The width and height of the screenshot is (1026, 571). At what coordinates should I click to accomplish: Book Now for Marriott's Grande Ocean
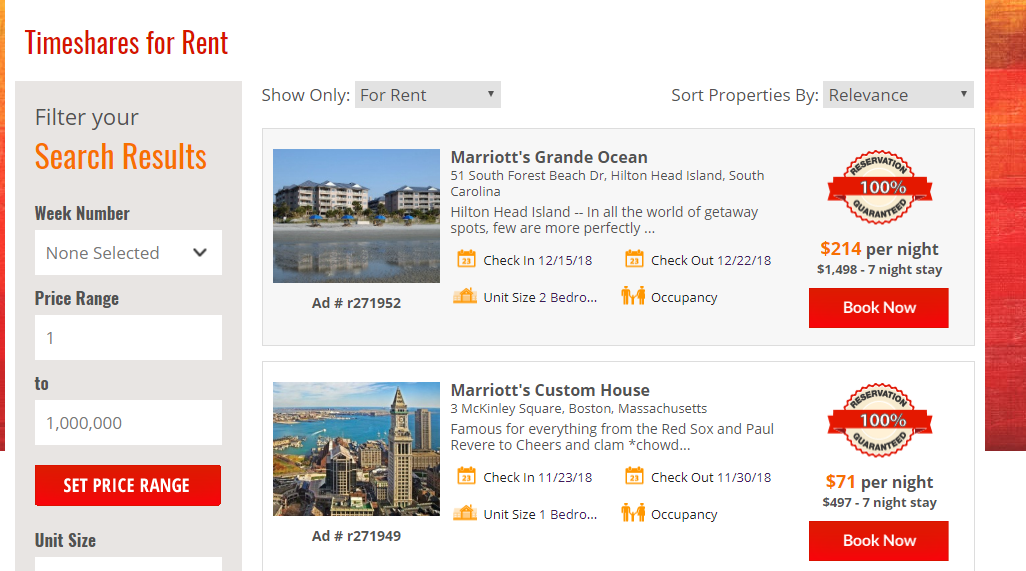[879, 307]
